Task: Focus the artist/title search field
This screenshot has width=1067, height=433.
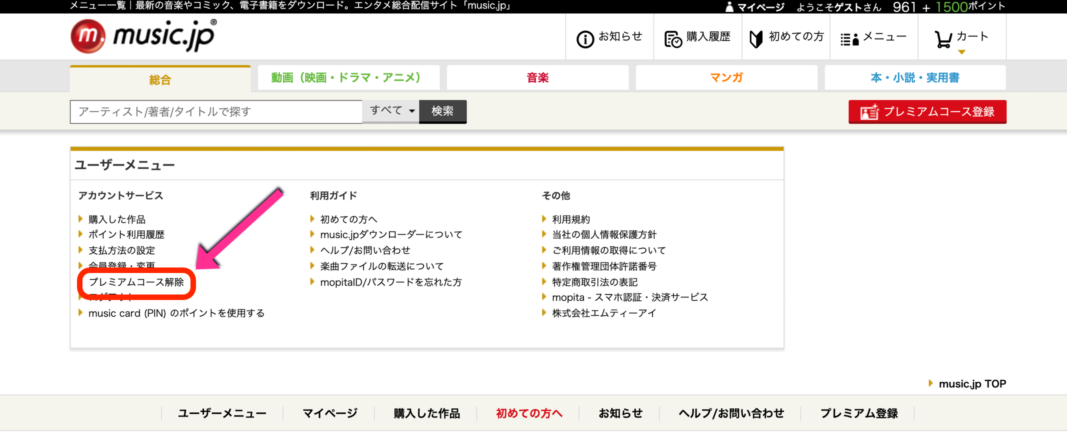Action: click(215, 111)
